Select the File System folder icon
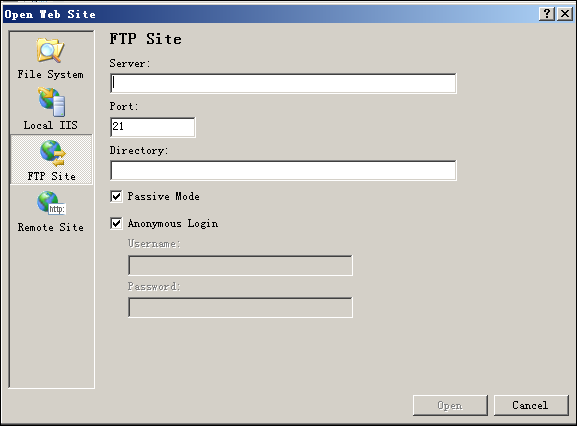The width and height of the screenshot is (577, 426). (50, 50)
